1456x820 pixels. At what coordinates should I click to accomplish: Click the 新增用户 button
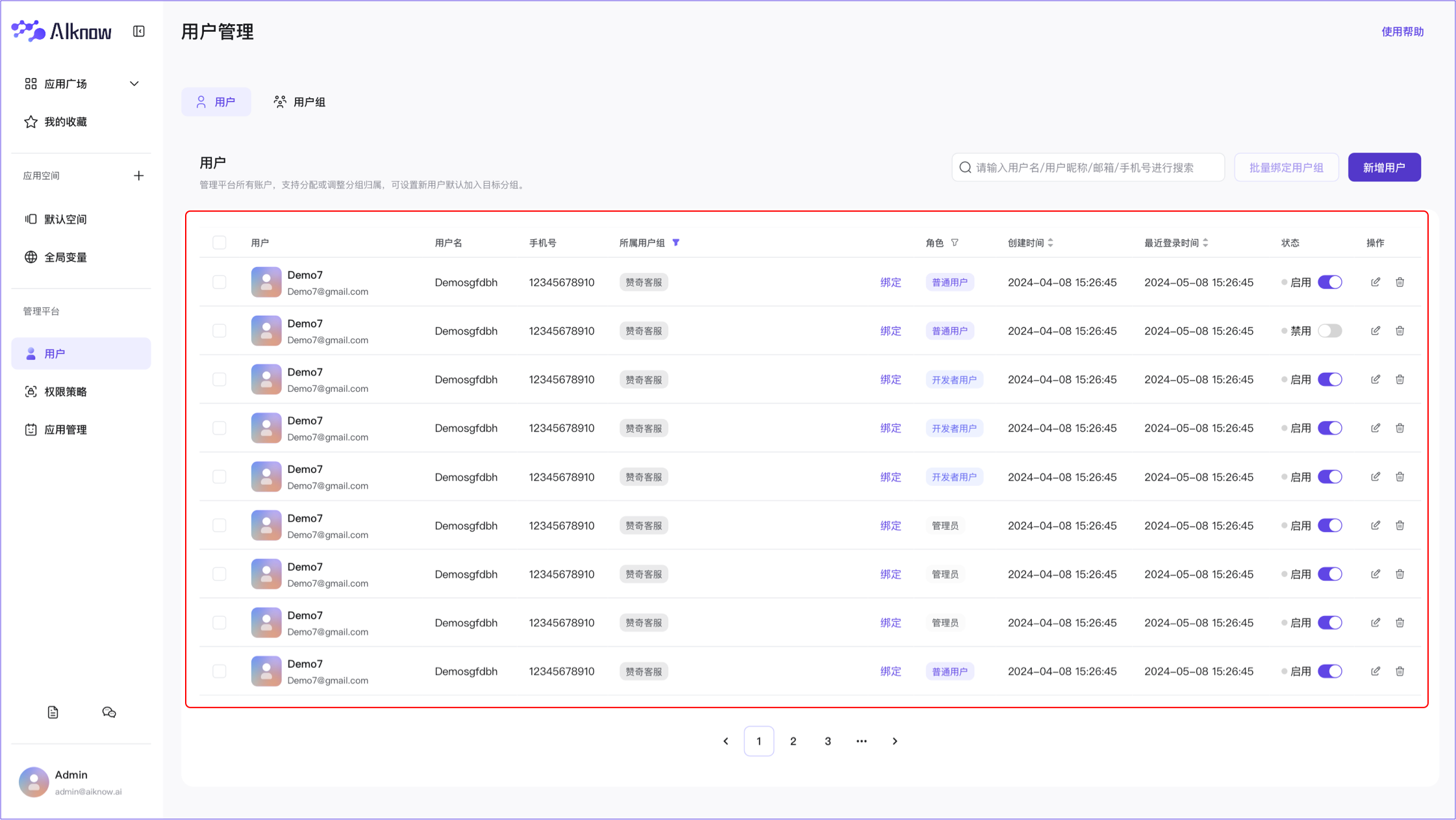(1384, 168)
